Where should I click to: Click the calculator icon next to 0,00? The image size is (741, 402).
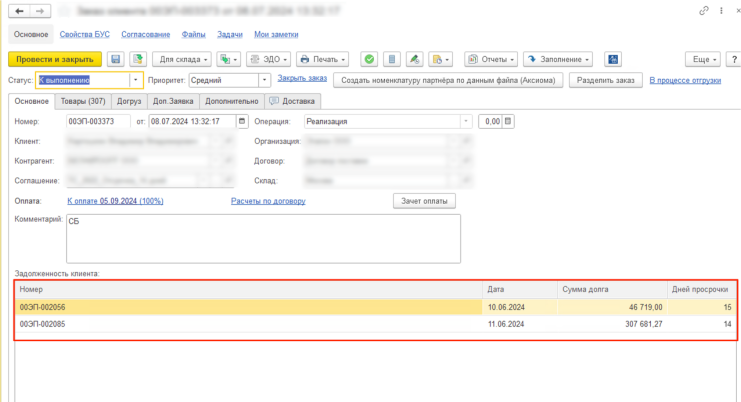[508, 121]
